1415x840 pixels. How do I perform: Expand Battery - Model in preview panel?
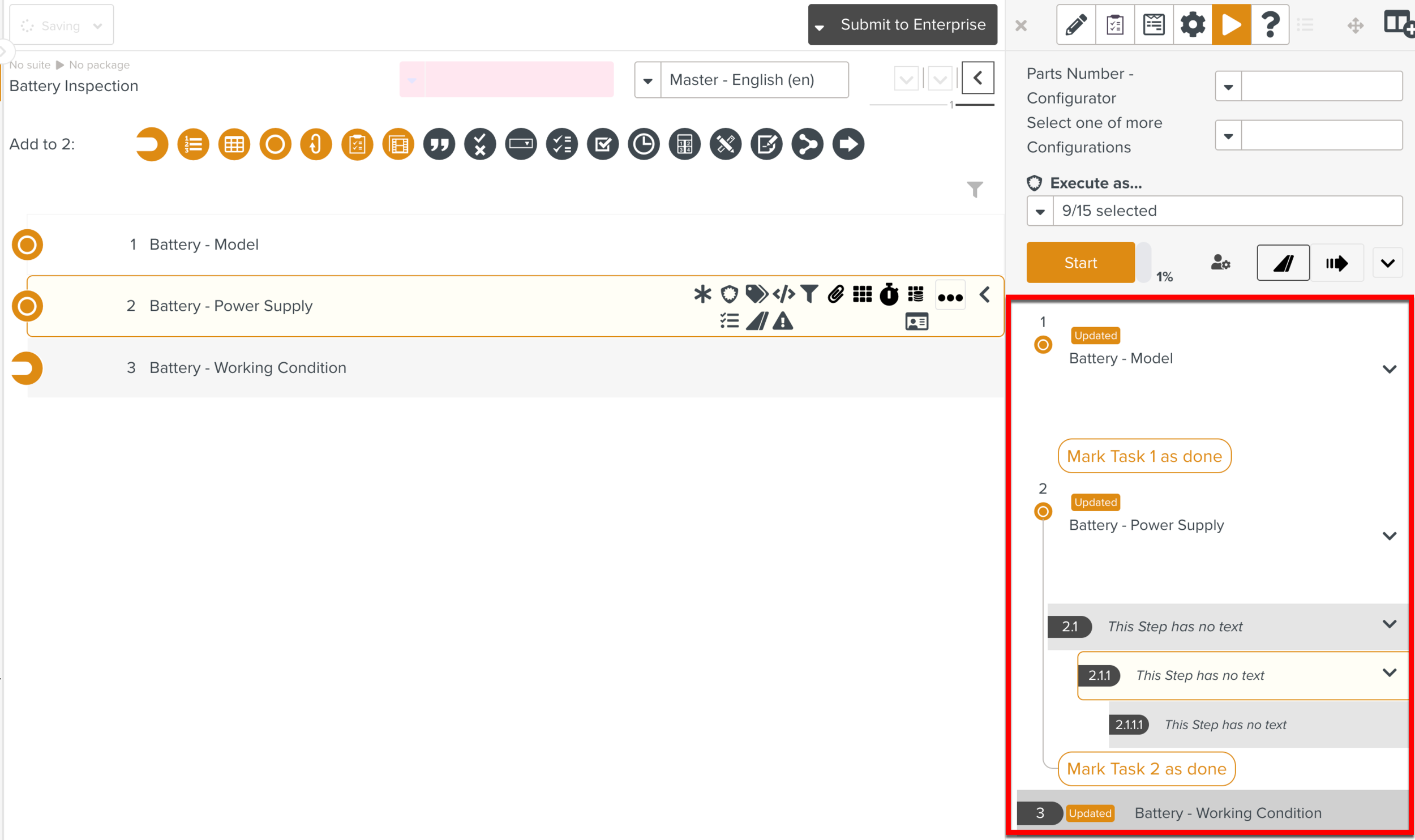[x=1389, y=369]
